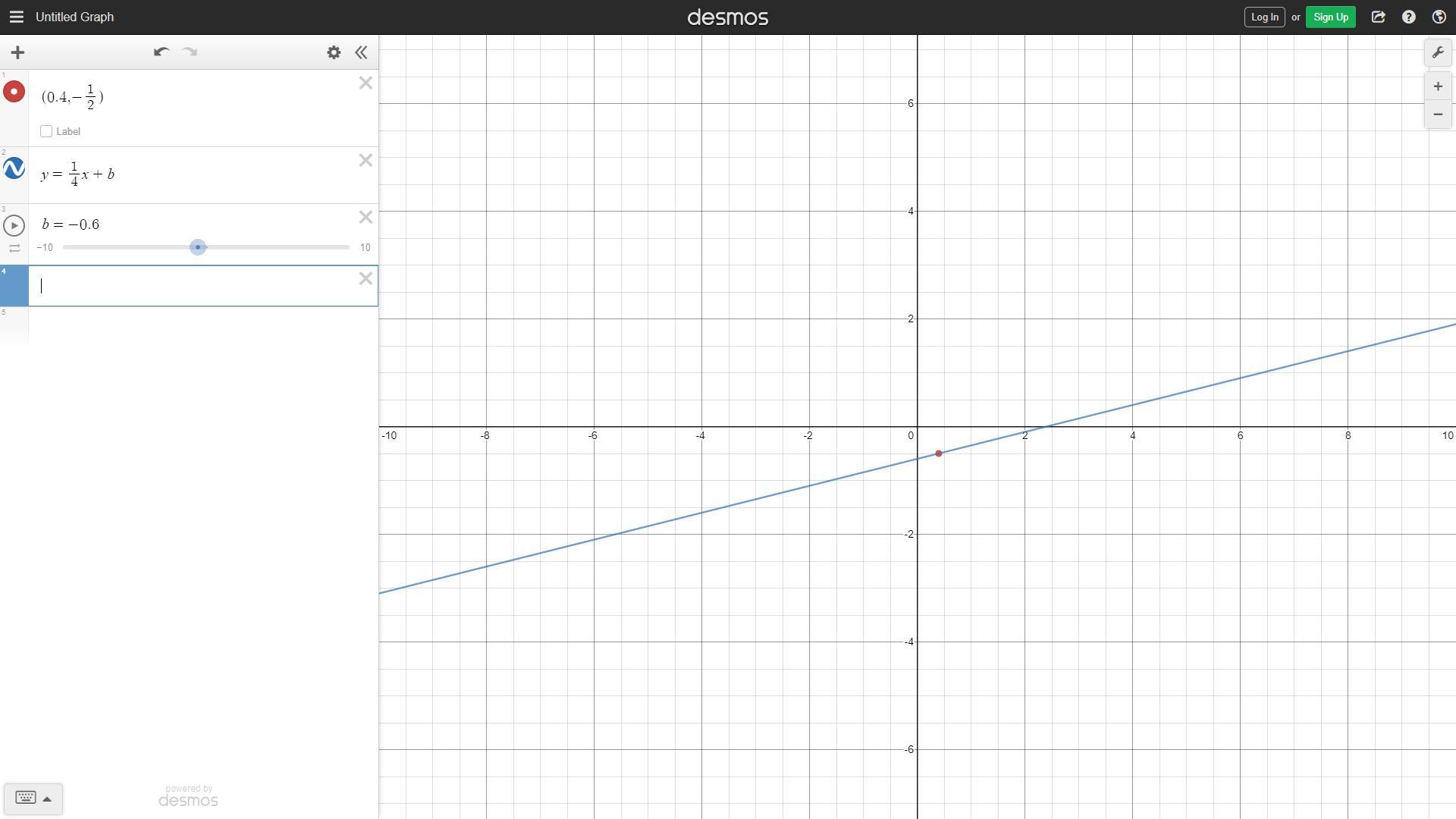Delete the b = -0.6 expression
This screenshot has width=1456, height=819.
(x=366, y=218)
